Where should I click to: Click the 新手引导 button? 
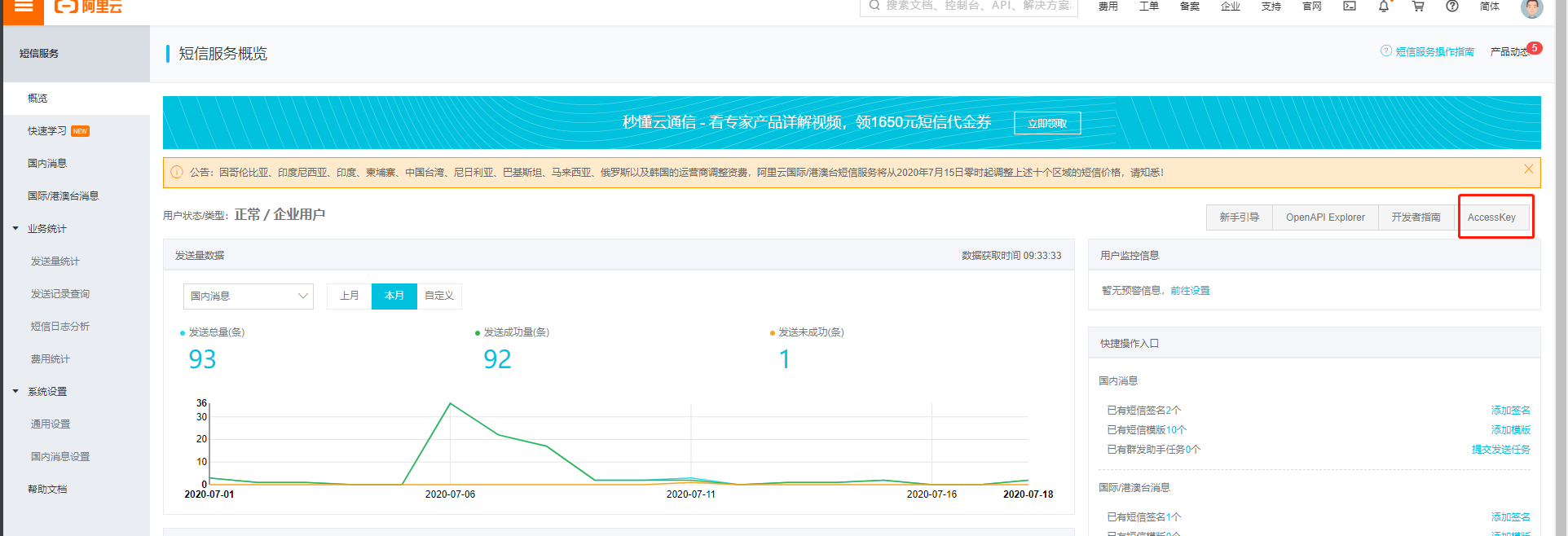point(1240,217)
